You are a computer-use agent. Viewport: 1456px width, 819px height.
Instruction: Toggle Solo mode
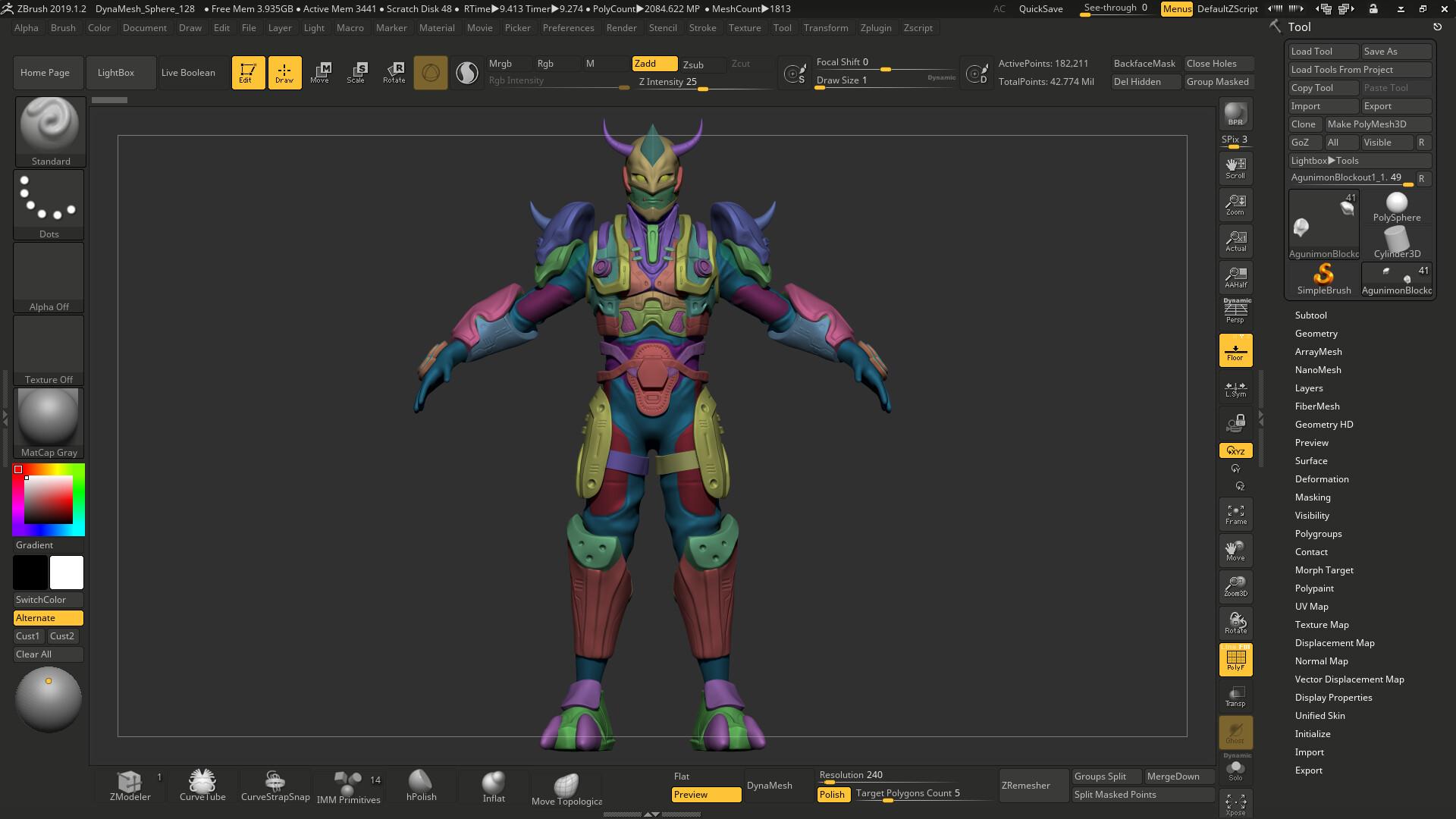pos(1235,769)
